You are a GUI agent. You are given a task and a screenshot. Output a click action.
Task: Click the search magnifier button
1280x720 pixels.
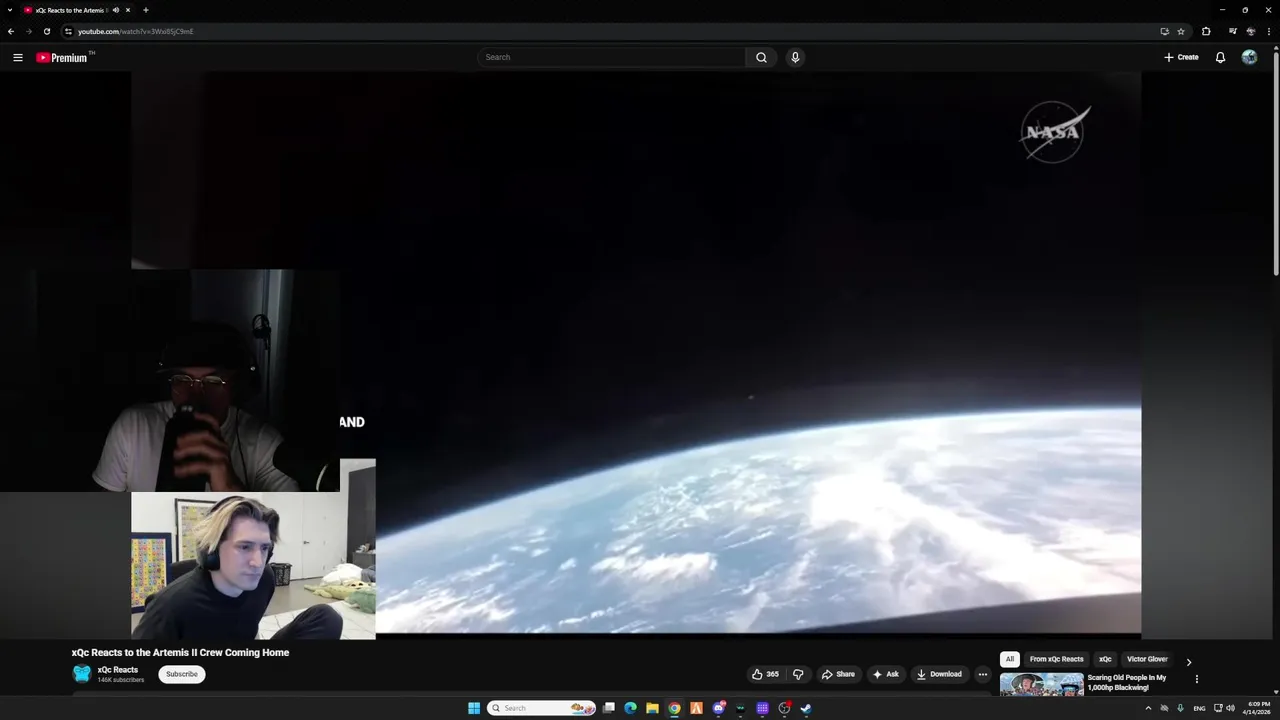point(761,57)
